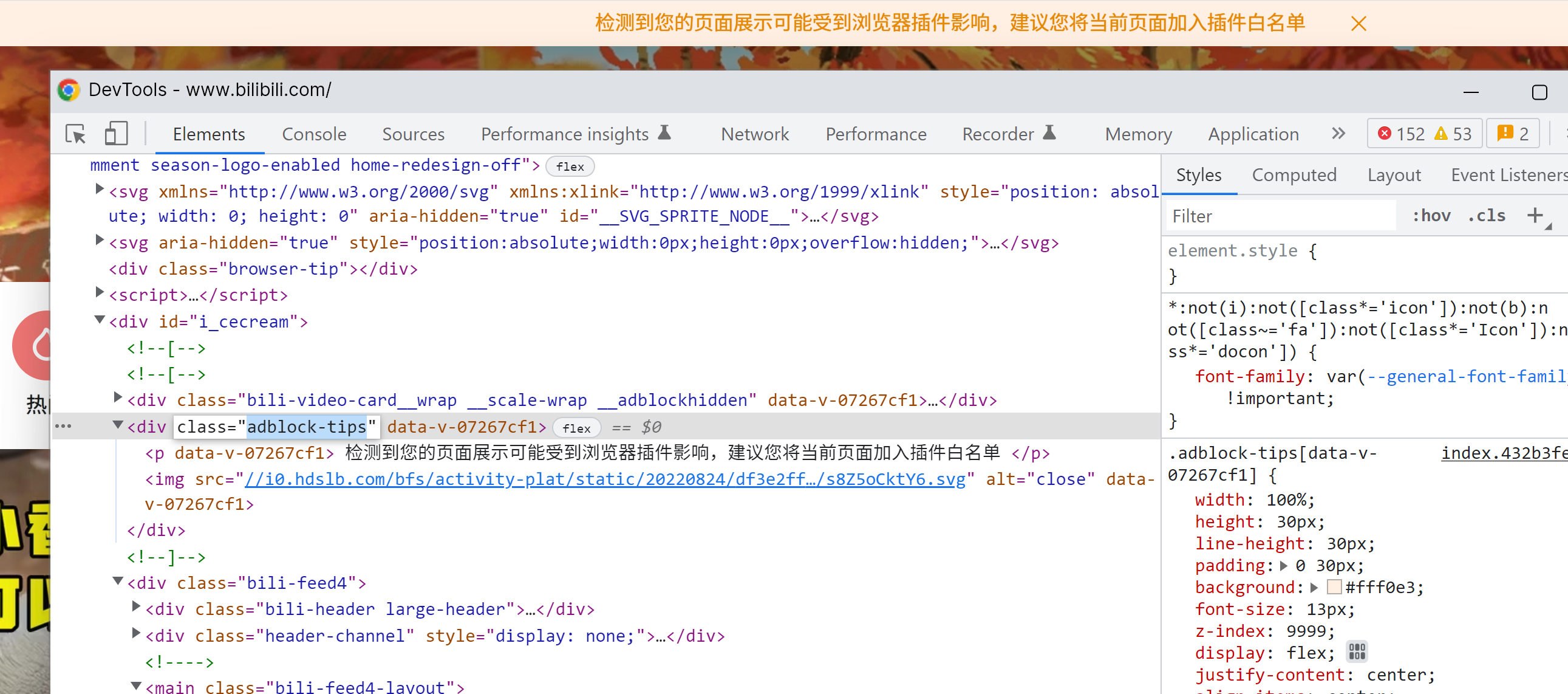Open the Computed styles tab

pos(1294,175)
